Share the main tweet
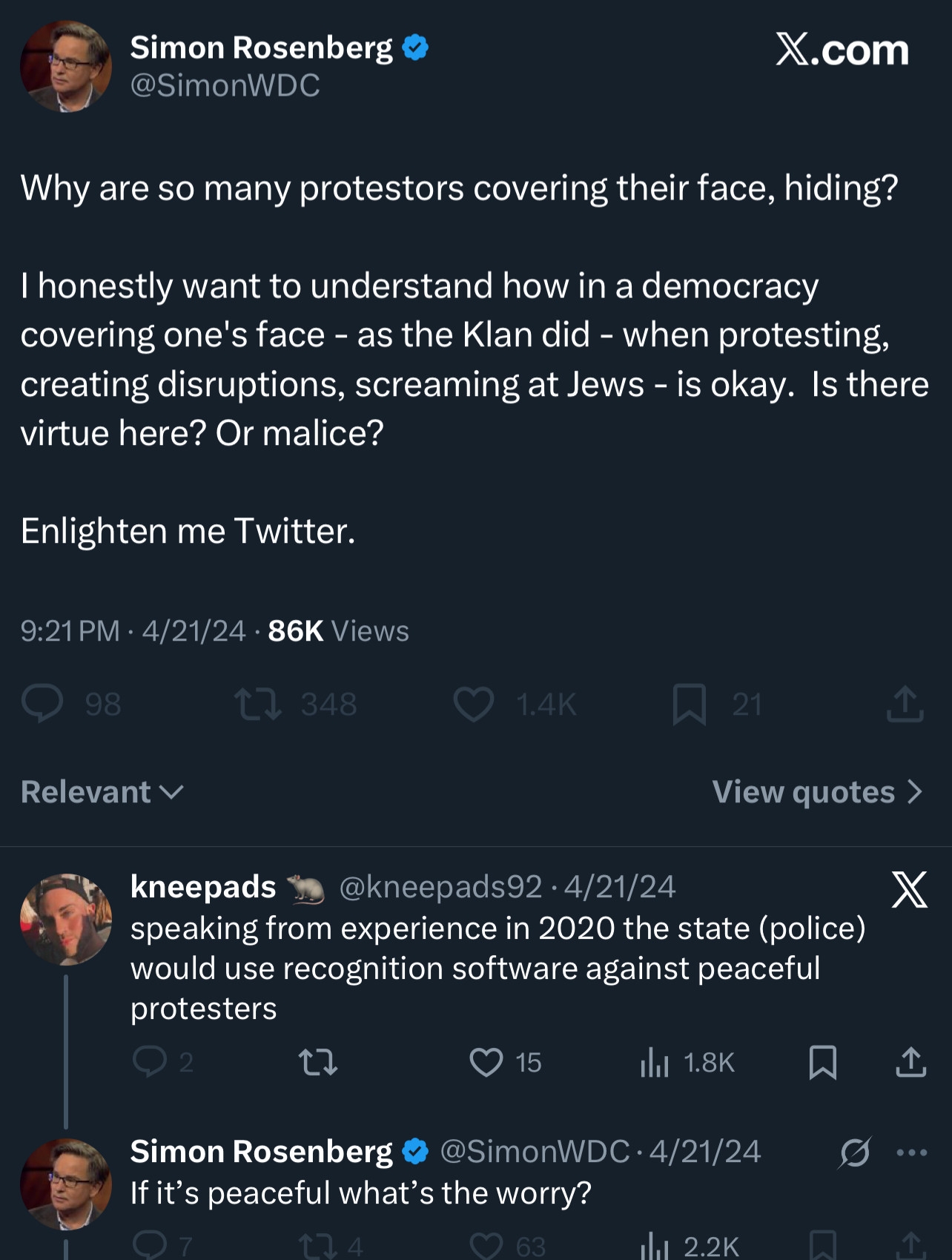Image resolution: width=952 pixels, height=1260 pixels. (905, 704)
